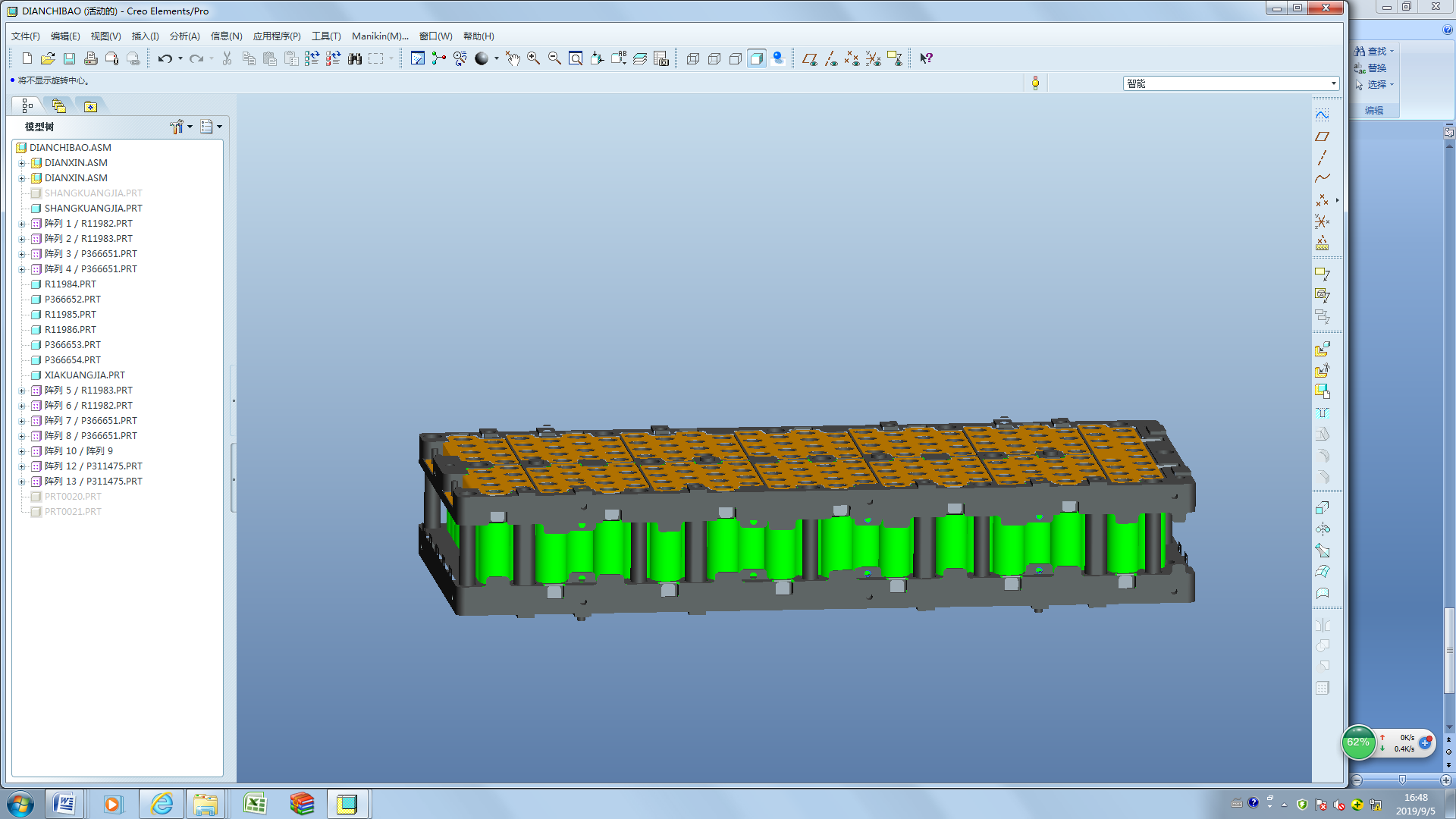The width and height of the screenshot is (1456, 819).
Task: Toggle coordinate systems display
Action: 873,58
